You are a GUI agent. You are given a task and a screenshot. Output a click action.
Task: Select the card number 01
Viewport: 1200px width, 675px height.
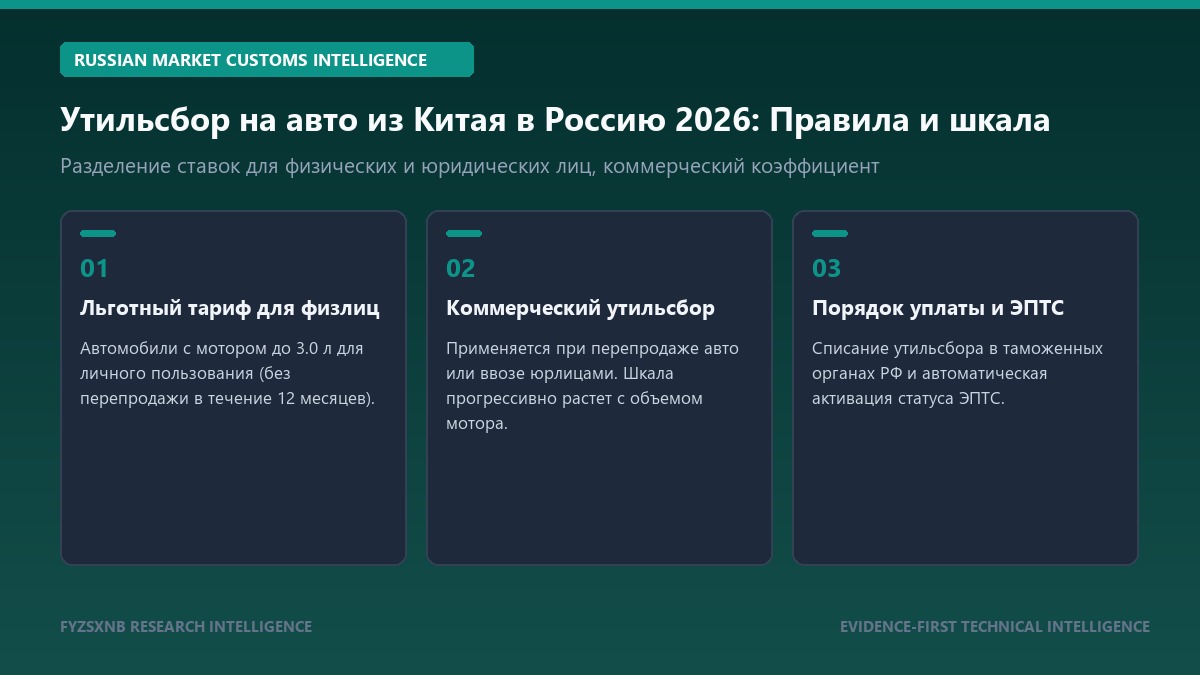[94, 268]
